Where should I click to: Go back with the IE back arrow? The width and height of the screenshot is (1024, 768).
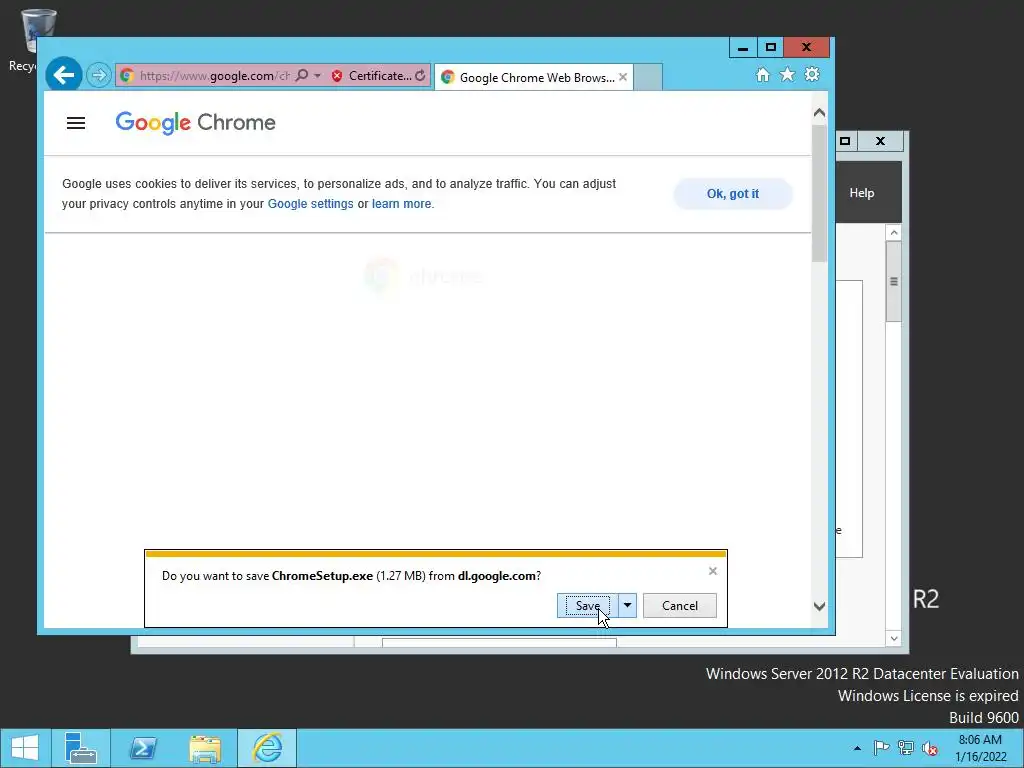click(63, 75)
